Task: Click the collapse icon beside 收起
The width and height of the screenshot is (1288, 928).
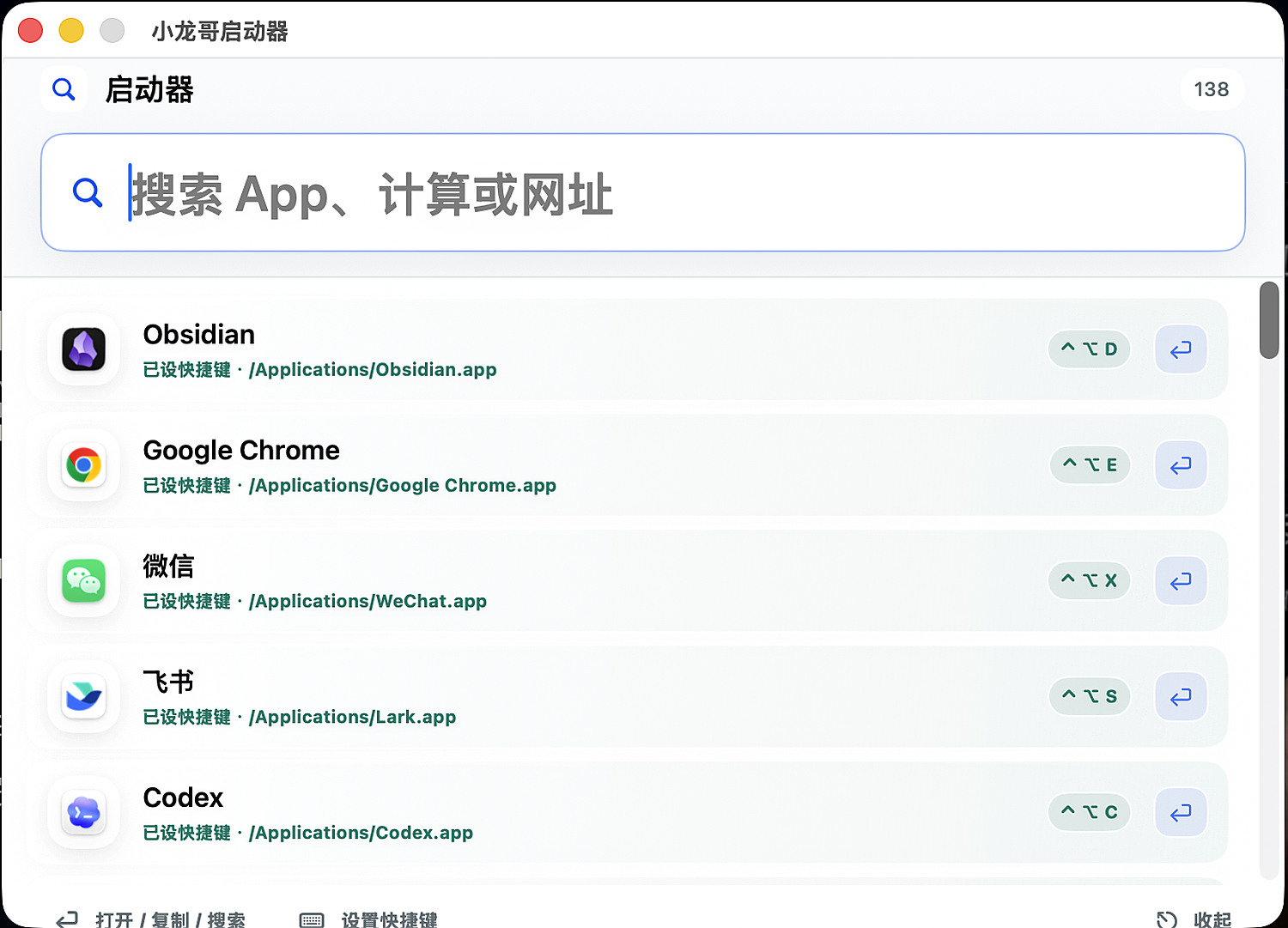Action: click(1166, 920)
